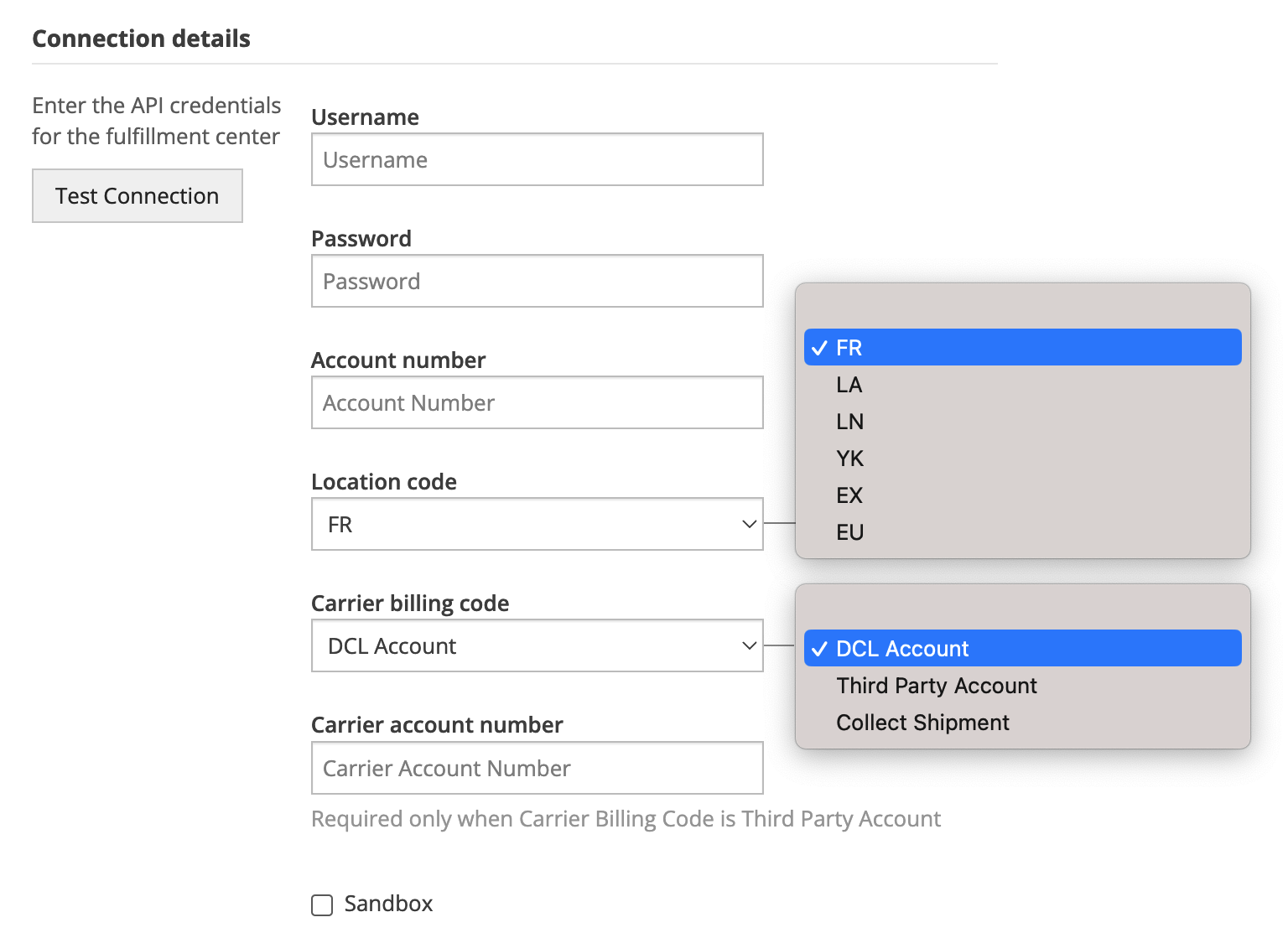Select YK location code option
Viewport: 1288px width, 938px height.
pos(849,459)
